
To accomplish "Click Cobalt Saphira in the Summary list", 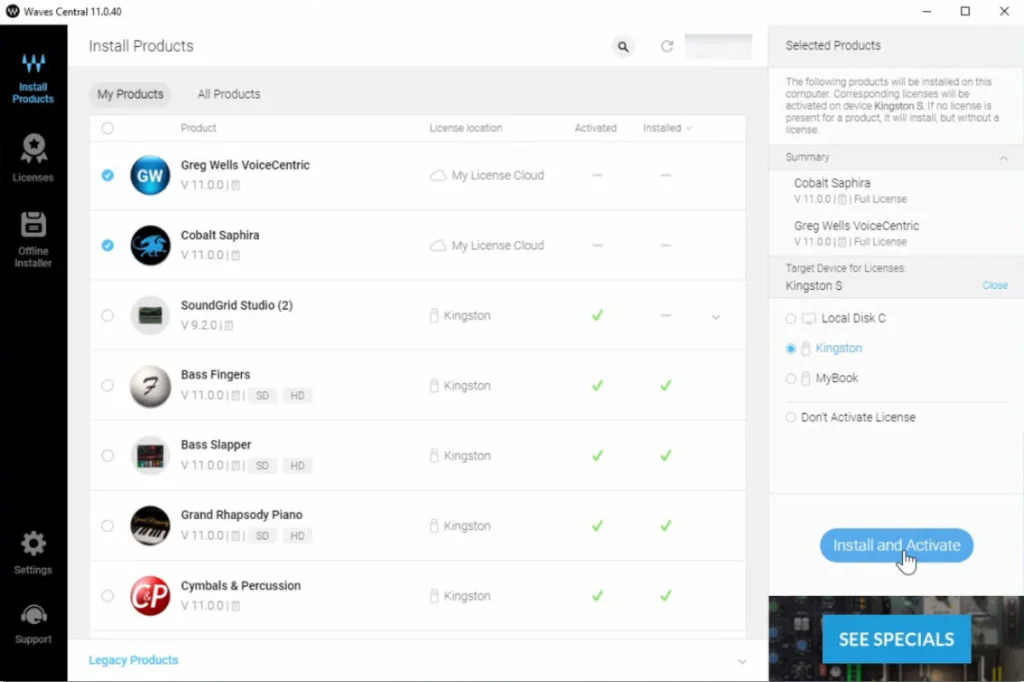I will [832, 183].
